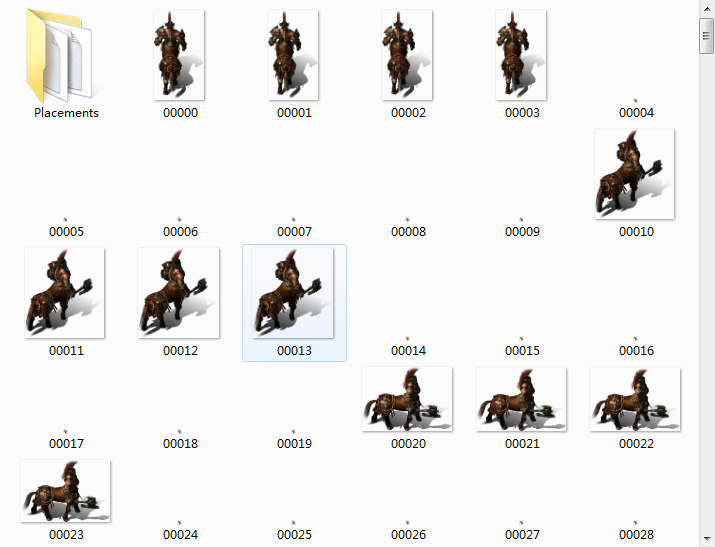Select the 00010 centaur thumbnail
The height and width of the screenshot is (547, 715).
click(635, 174)
